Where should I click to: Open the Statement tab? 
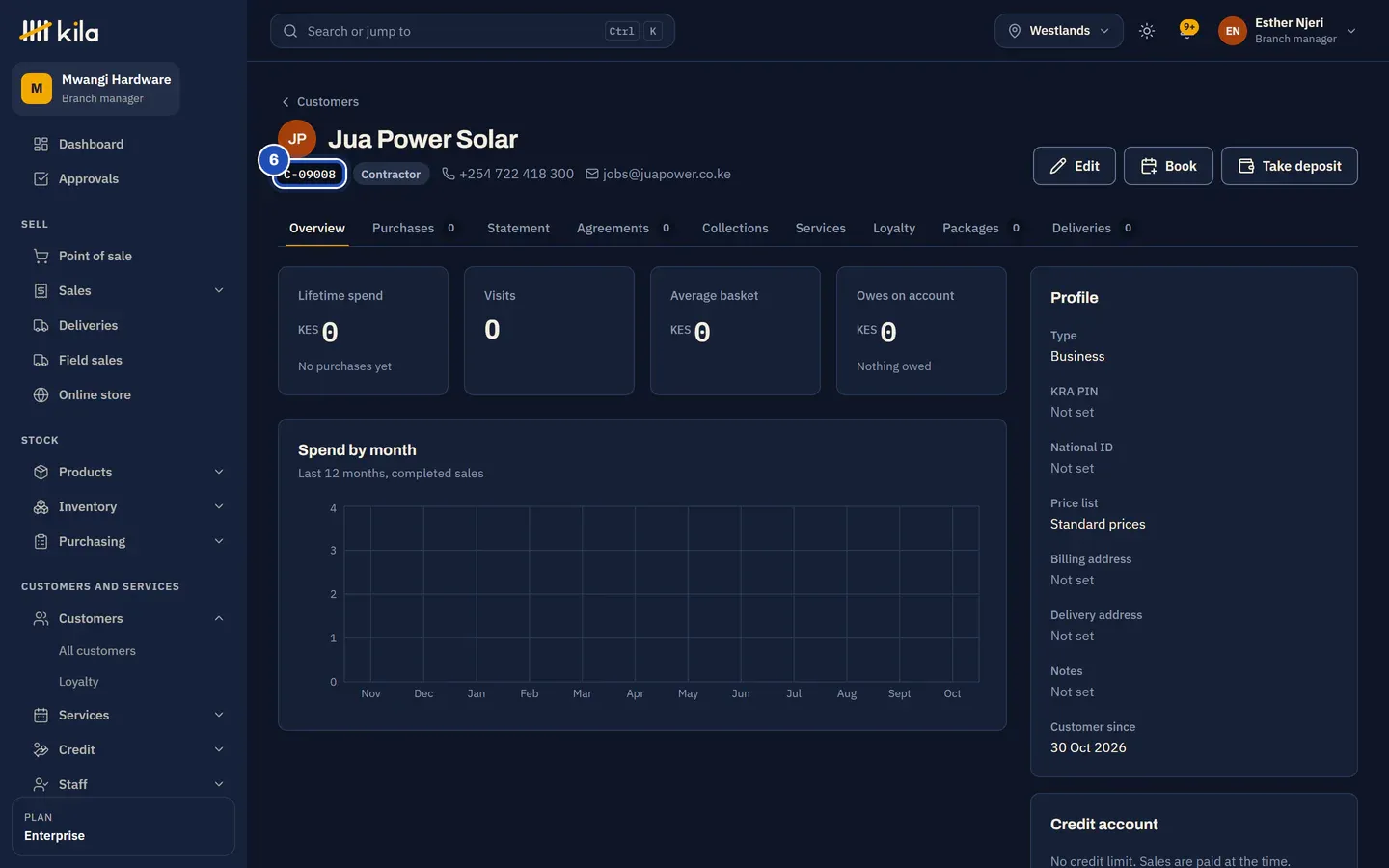coord(518,229)
